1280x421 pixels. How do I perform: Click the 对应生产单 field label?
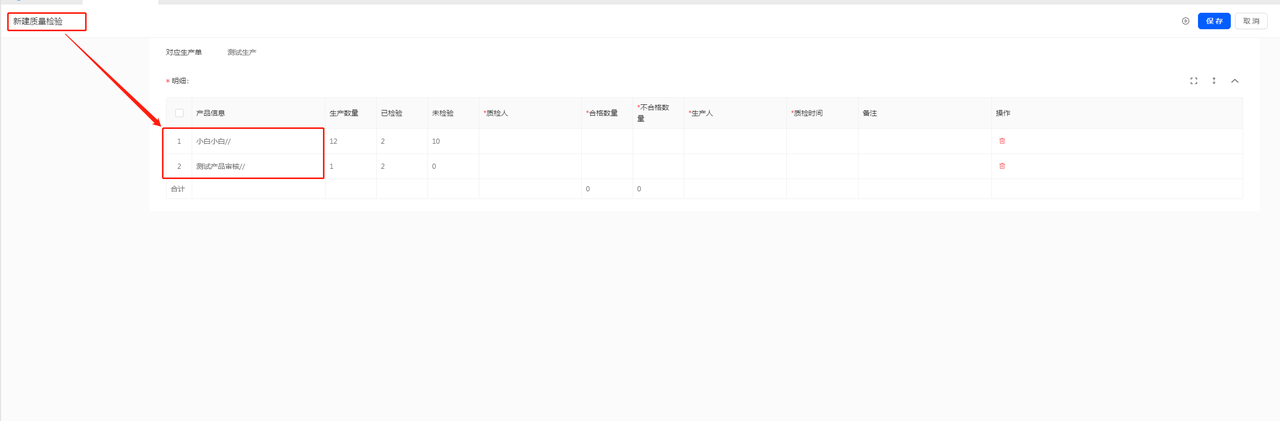coord(184,52)
